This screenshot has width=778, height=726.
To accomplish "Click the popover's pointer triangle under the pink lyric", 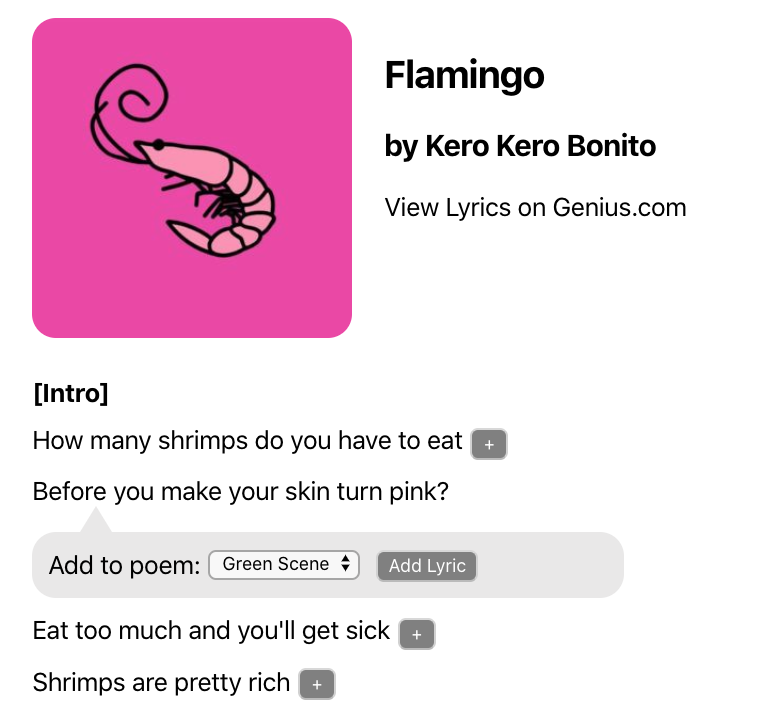I will 96,522.
